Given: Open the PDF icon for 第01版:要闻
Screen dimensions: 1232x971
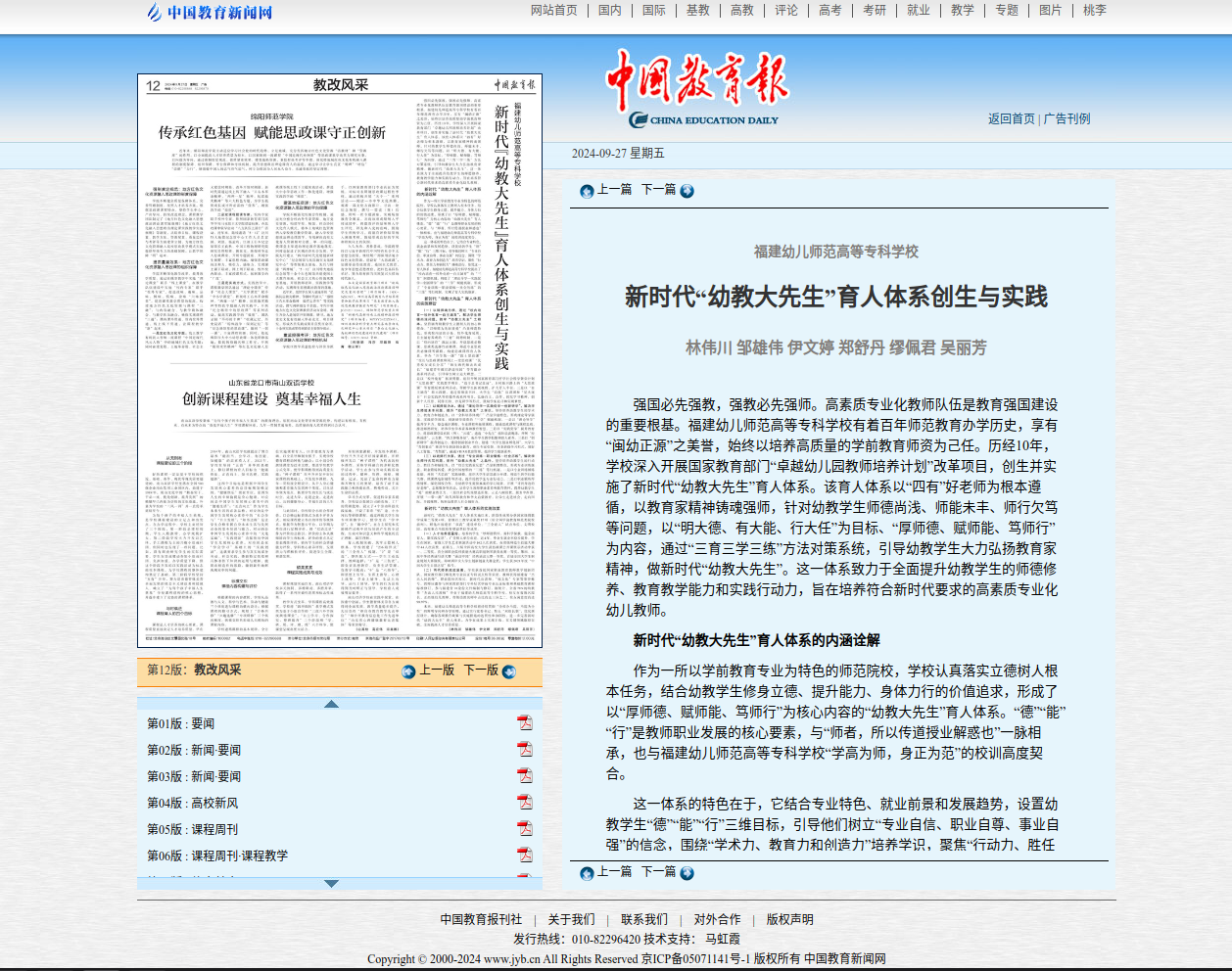Looking at the screenshot, I should tap(525, 722).
